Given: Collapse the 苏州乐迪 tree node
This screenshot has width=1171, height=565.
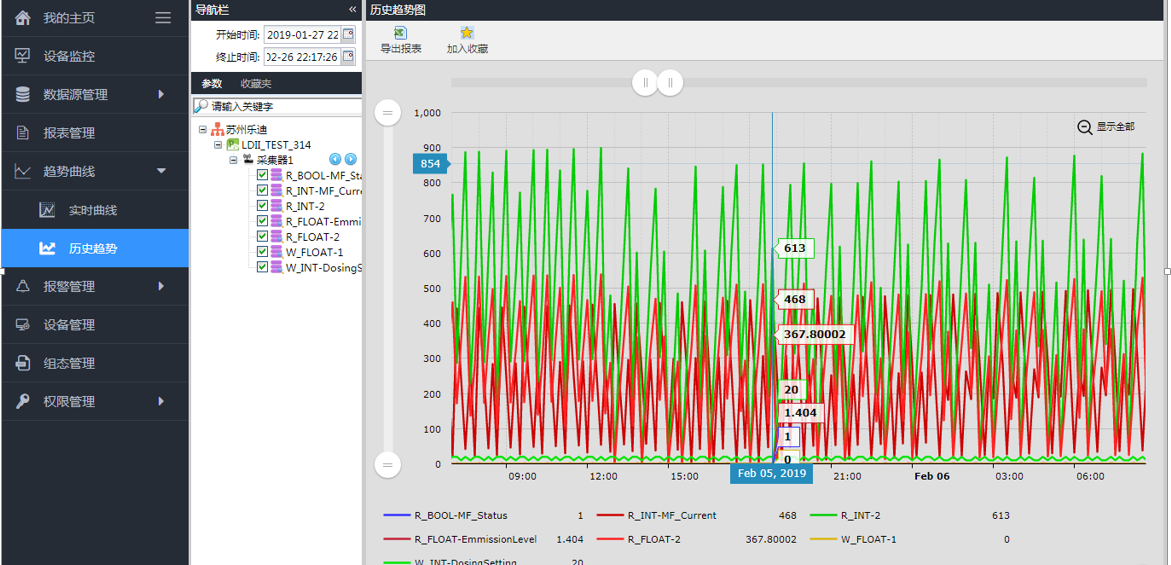Looking at the screenshot, I should click(203, 130).
